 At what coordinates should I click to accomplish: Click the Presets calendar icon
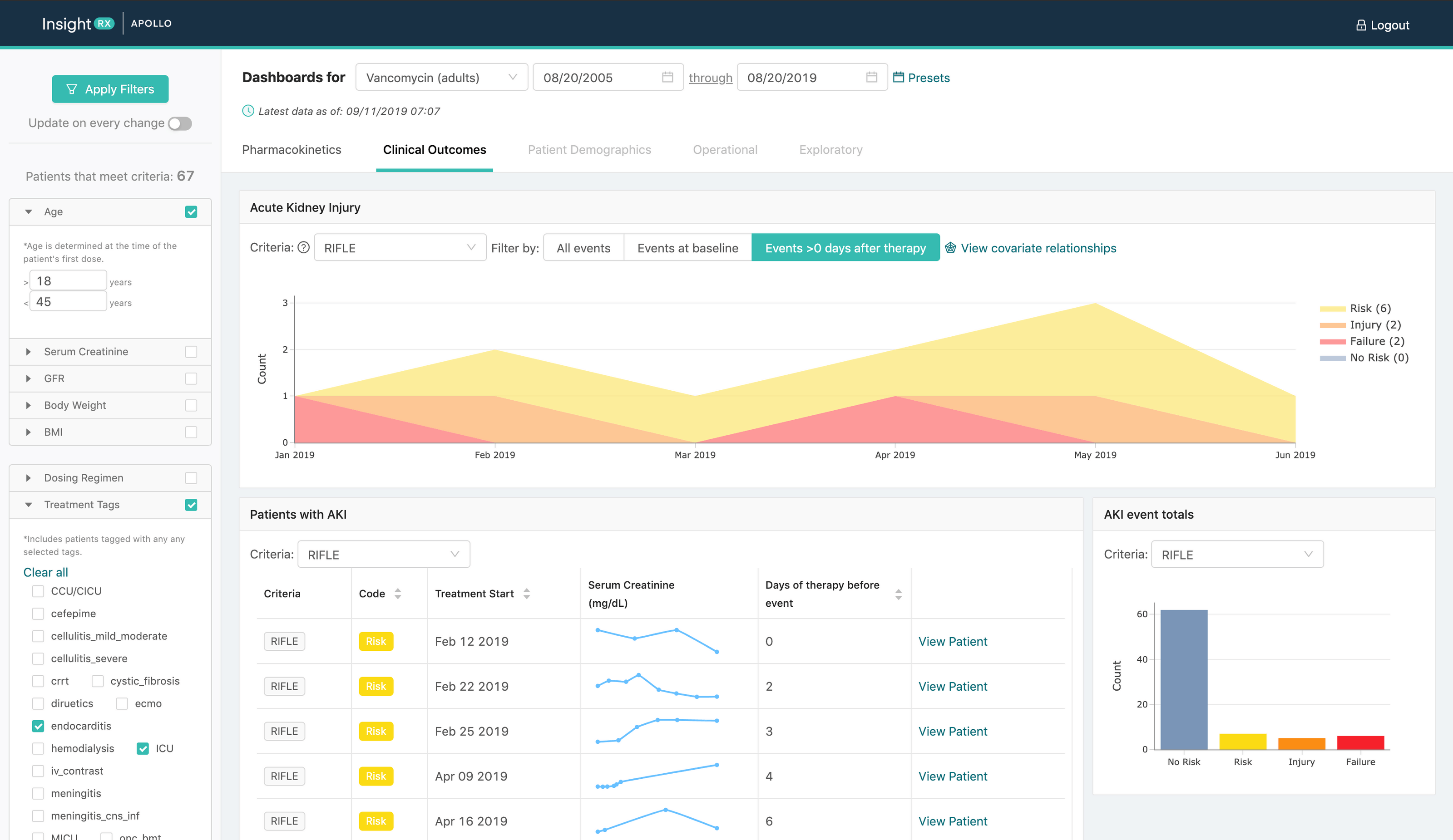pyautogui.click(x=898, y=77)
